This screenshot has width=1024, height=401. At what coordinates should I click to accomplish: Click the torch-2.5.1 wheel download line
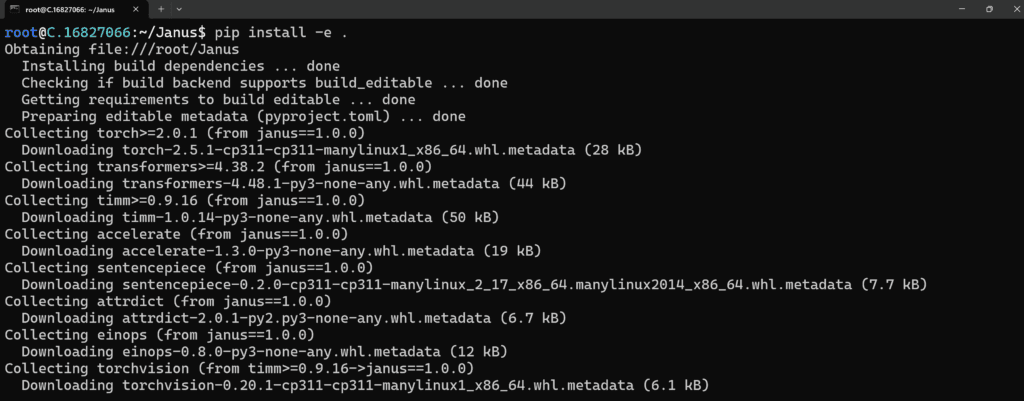(x=332, y=150)
